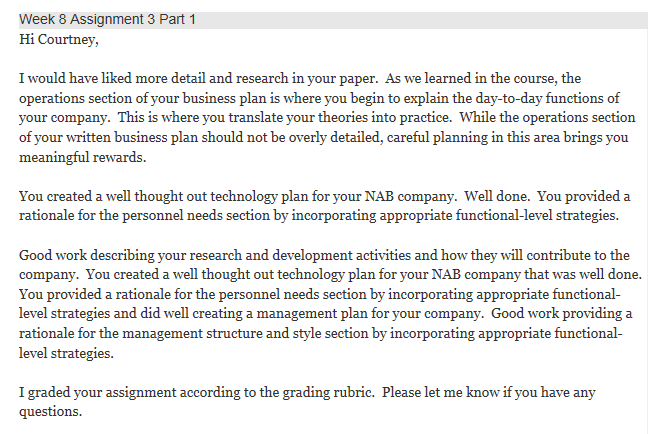Viewport: 648px width, 434px height.
Task: Click 'translate your theories into practice' phrase
Action: point(339,118)
